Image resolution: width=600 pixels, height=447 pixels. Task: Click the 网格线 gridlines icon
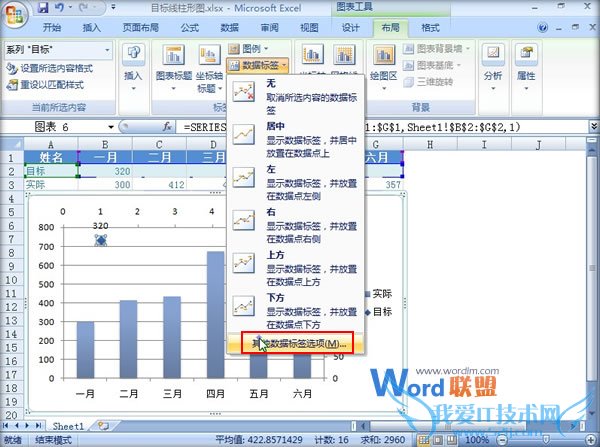click(x=344, y=55)
